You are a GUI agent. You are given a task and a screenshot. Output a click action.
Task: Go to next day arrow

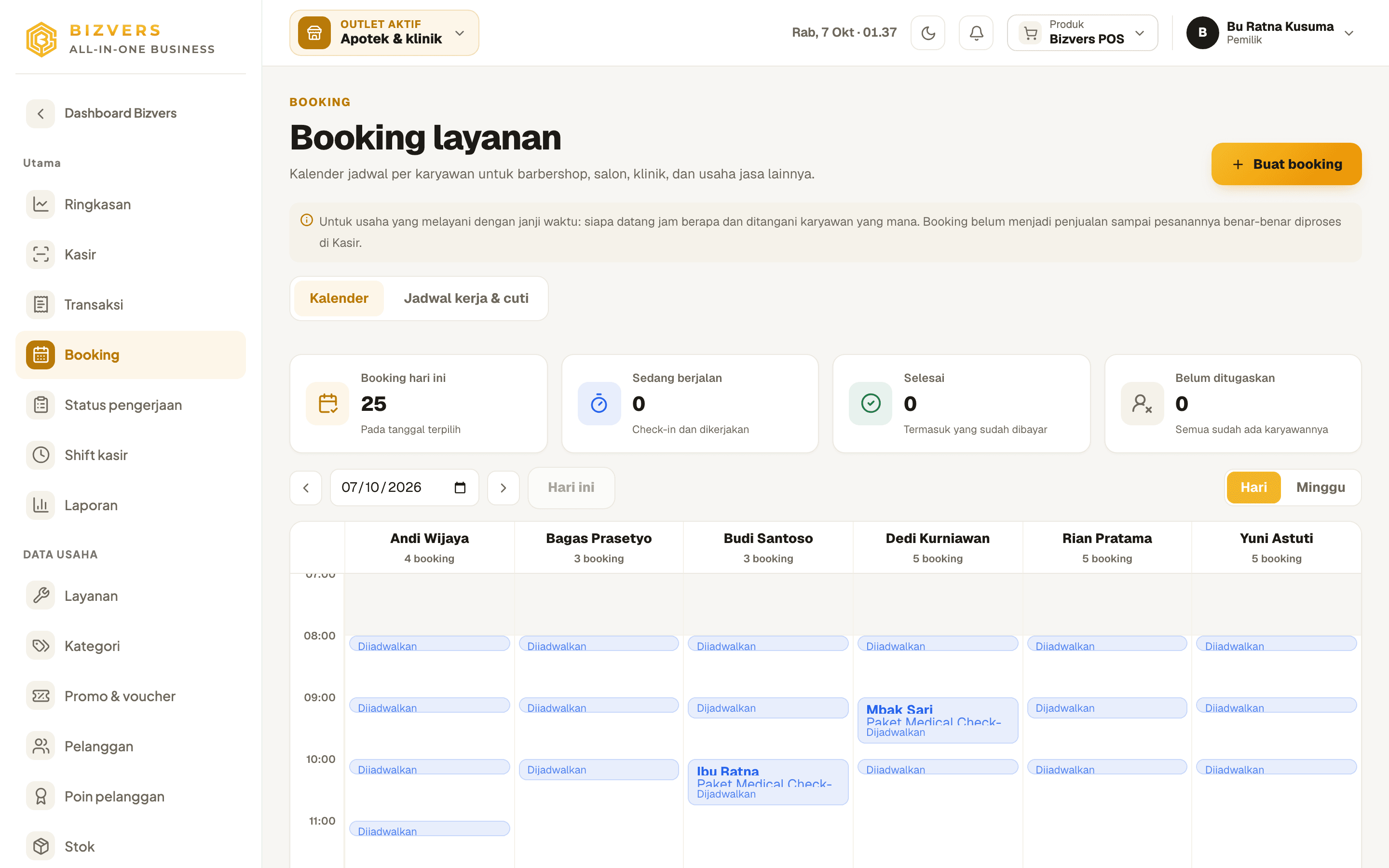[504, 488]
